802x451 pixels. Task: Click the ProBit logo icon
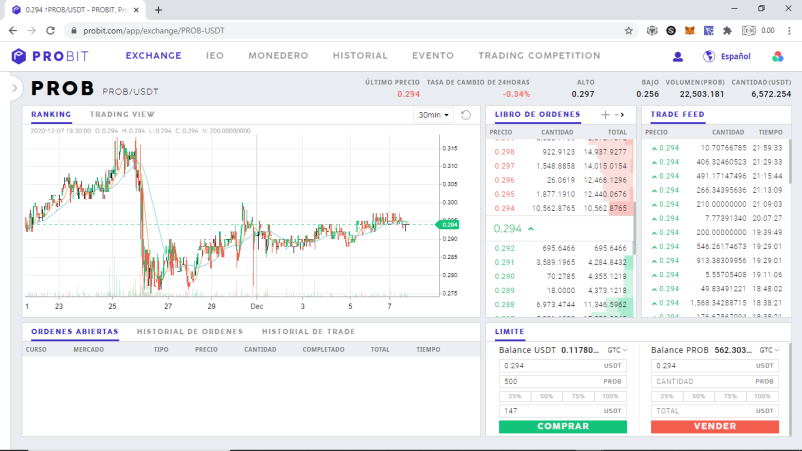(x=18, y=56)
